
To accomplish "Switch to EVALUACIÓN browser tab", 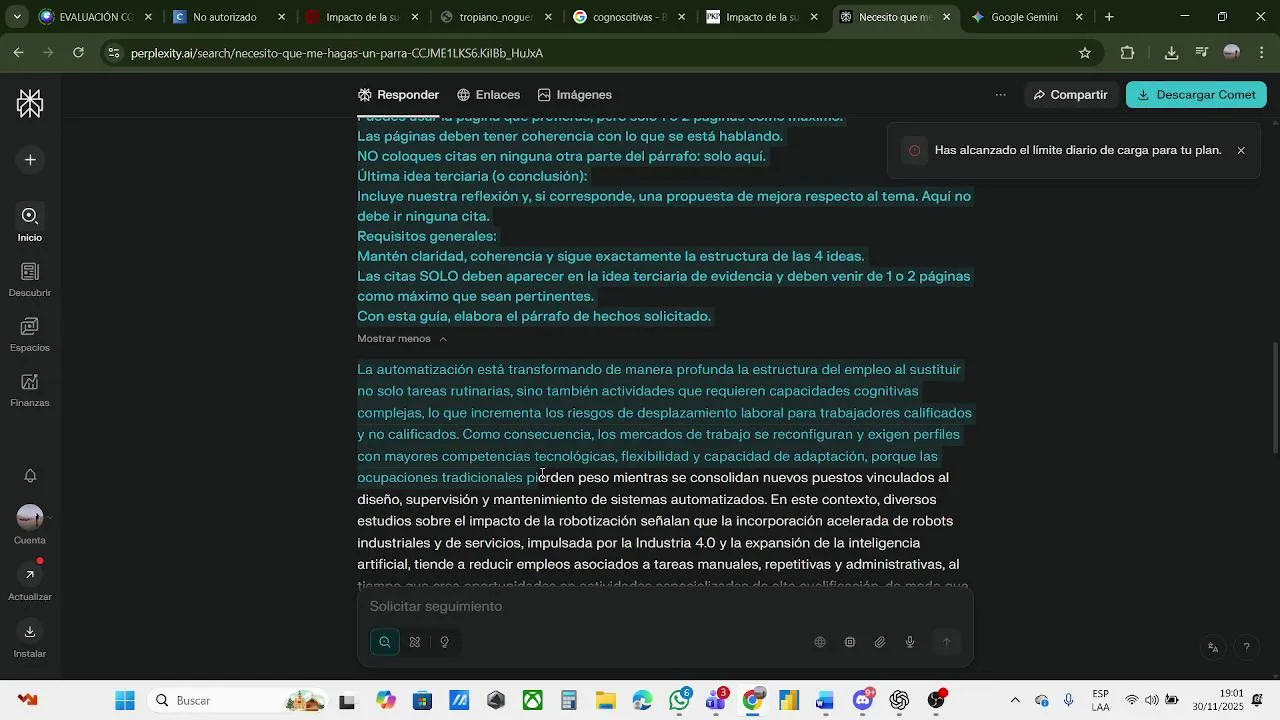I will (x=96, y=17).
